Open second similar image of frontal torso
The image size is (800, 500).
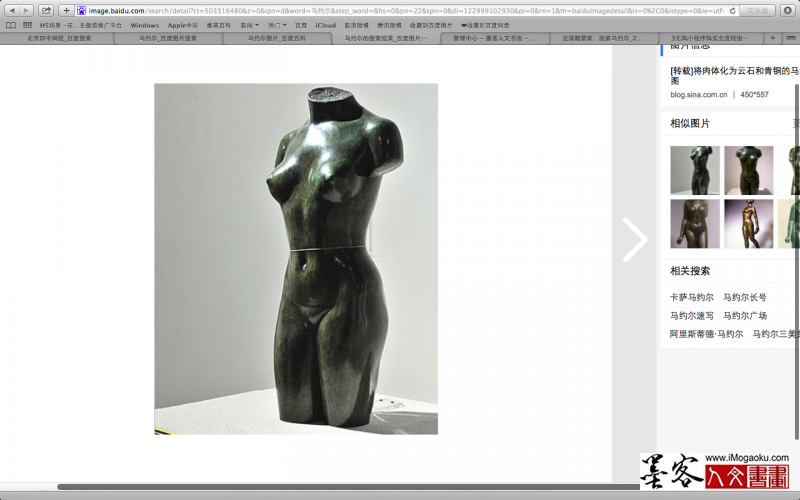[748, 170]
